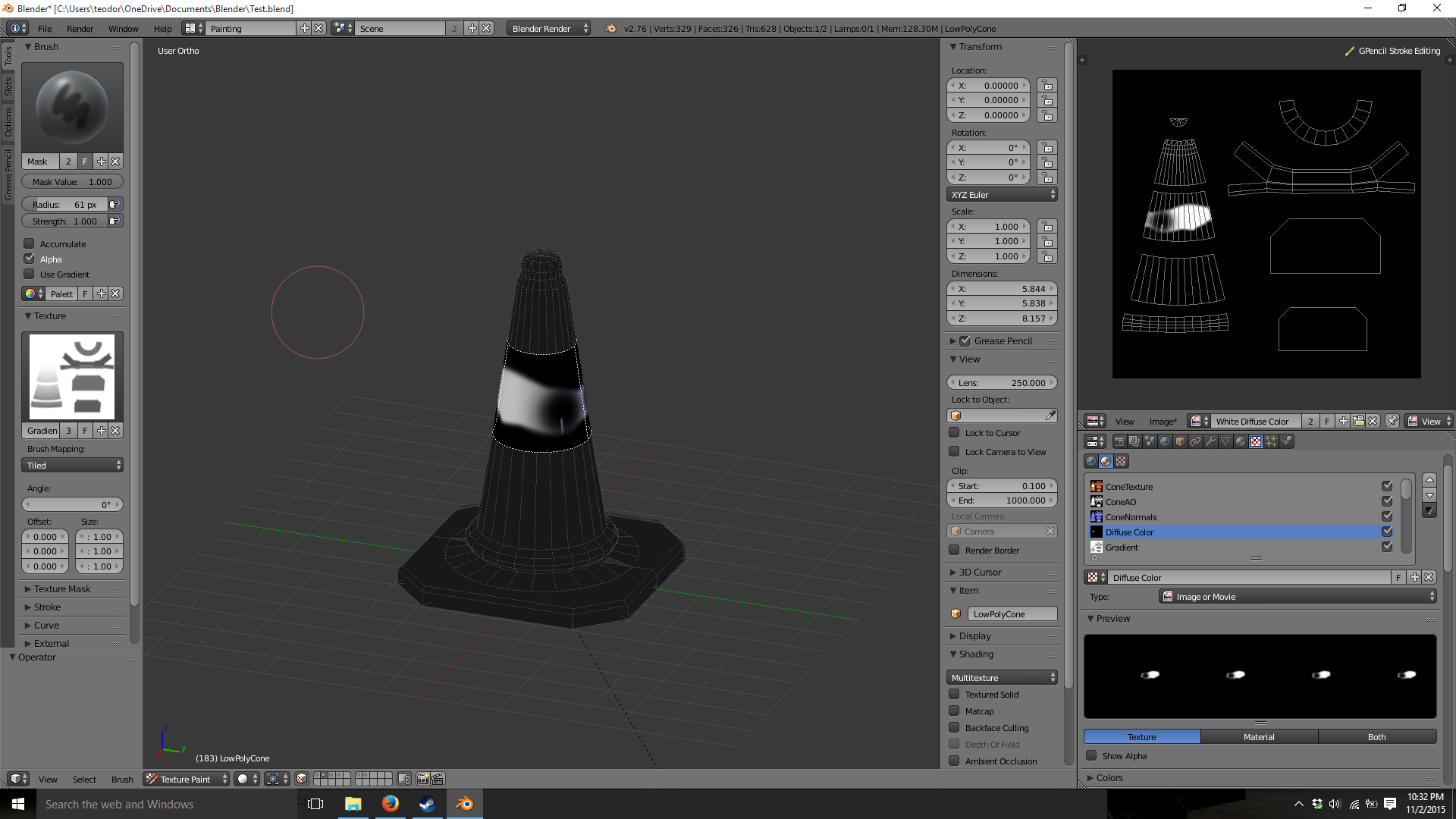Expand the Stroke settings panel
Screen dimensions: 1456x819
[47, 607]
